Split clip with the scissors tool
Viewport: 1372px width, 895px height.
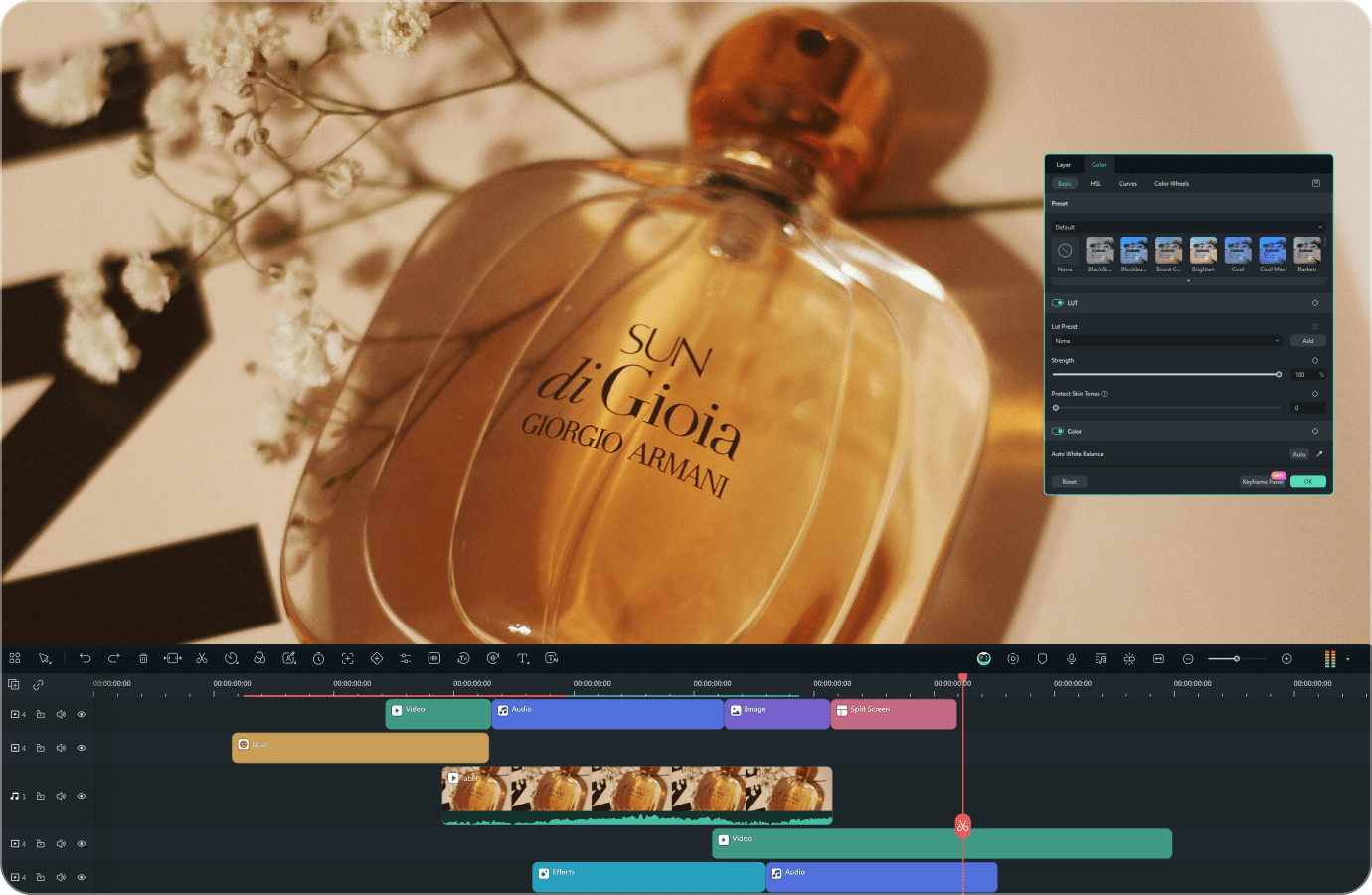202,658
